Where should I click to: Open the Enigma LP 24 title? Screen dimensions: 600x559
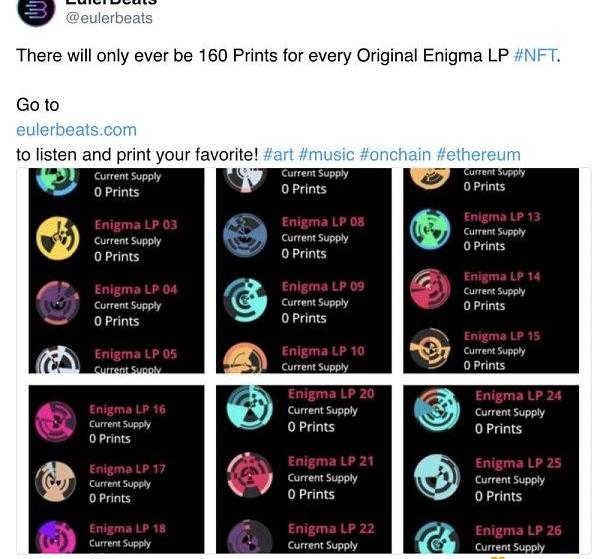(x=517, y=395)
